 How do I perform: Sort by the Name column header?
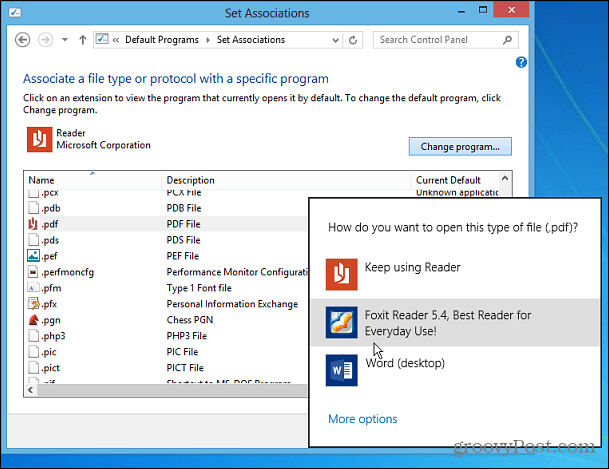92,180
